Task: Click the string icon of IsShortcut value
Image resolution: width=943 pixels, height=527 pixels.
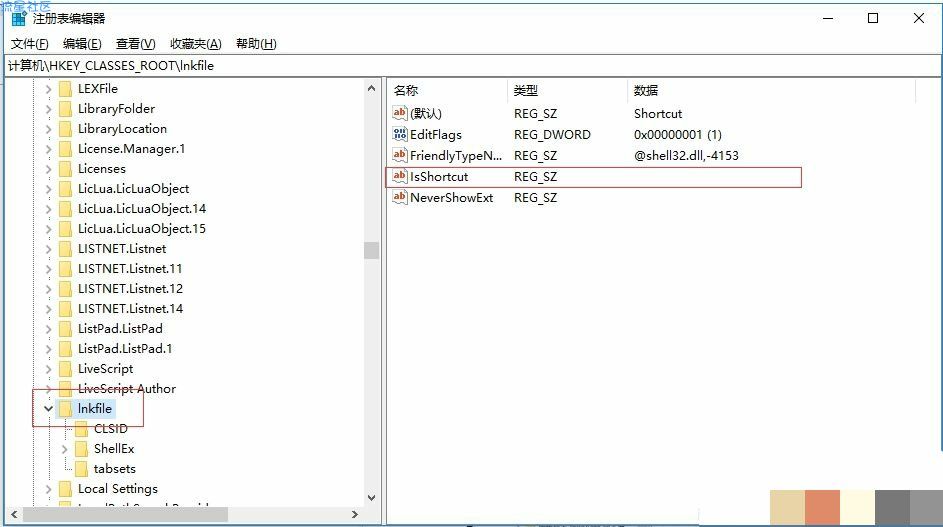Action: click(400, 176)
